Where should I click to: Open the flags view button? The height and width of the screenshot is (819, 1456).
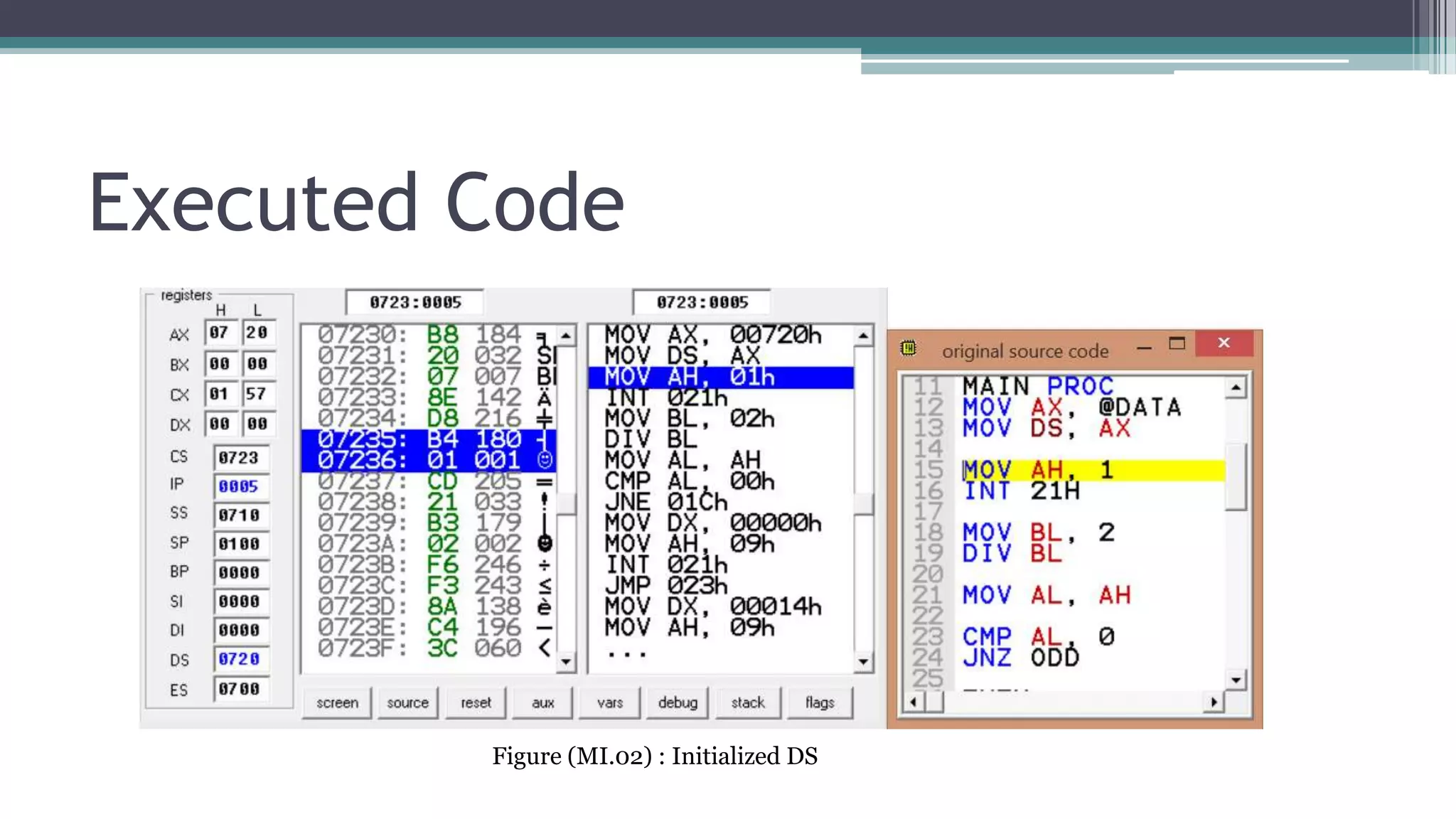point(820,702)
